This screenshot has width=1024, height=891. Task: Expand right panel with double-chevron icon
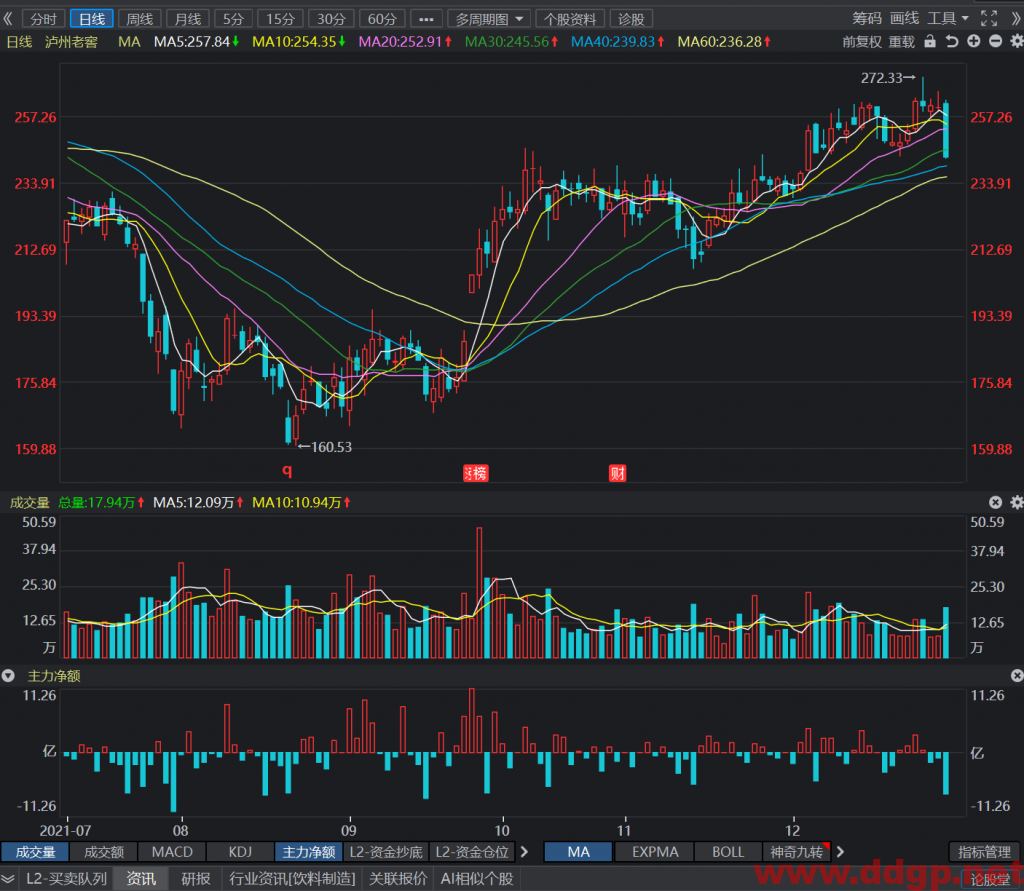click(x=1016, y=18)
